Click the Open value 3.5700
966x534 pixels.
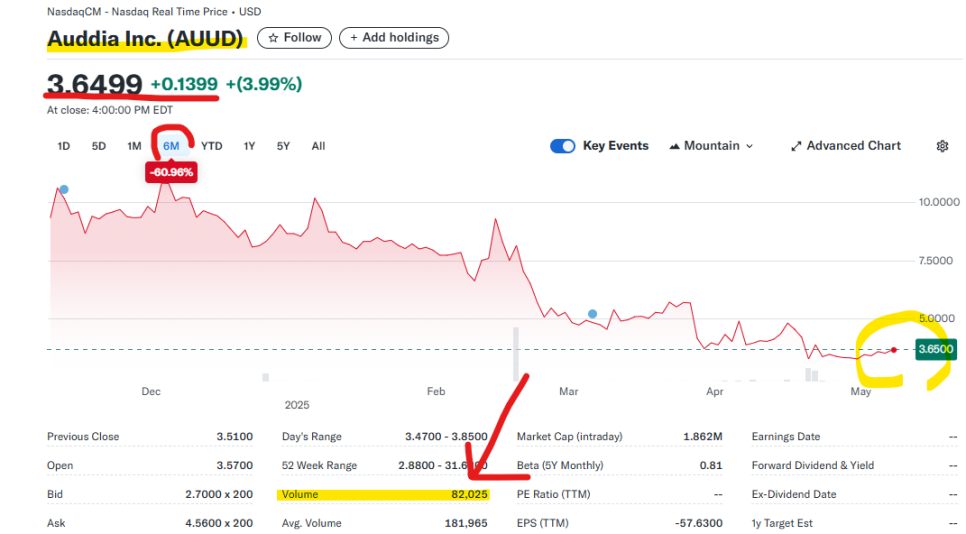(x=235, y=466)
